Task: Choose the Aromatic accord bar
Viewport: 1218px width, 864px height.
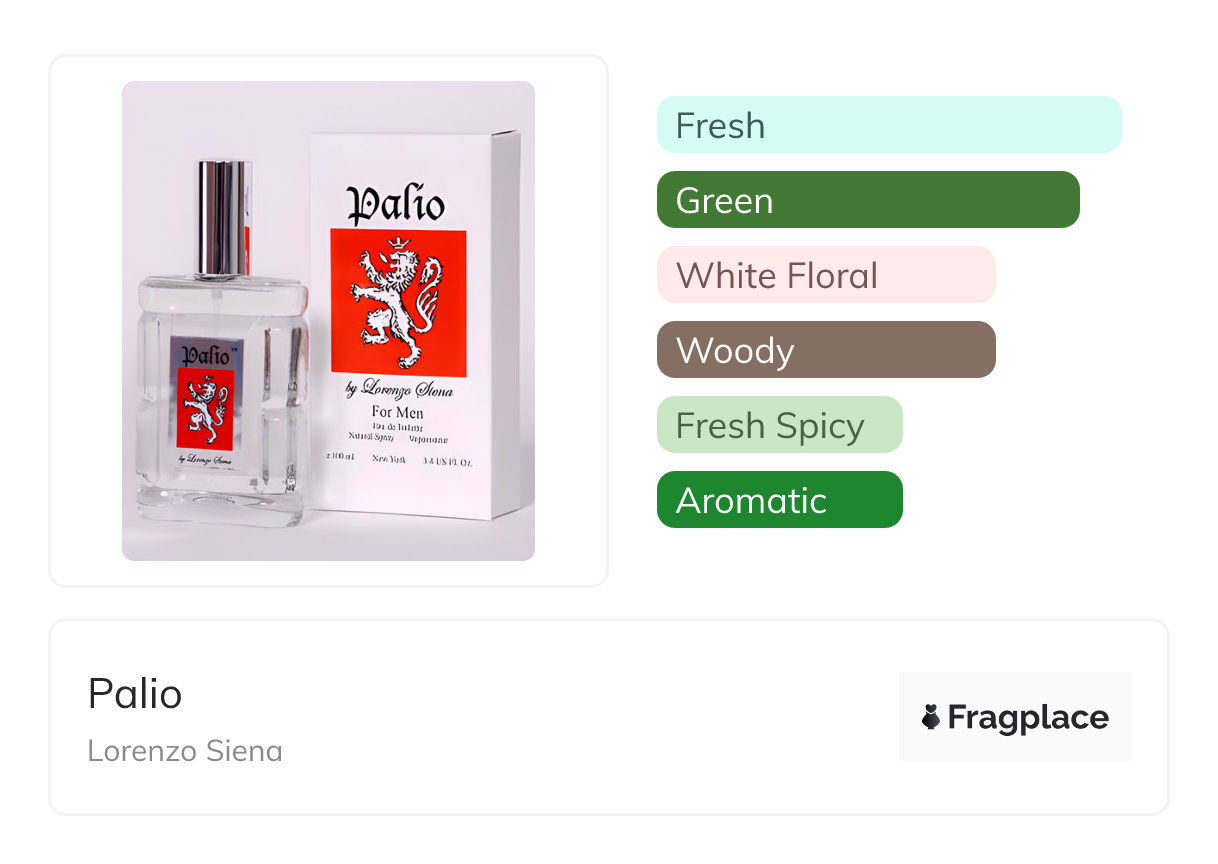Action: [780, 500]
